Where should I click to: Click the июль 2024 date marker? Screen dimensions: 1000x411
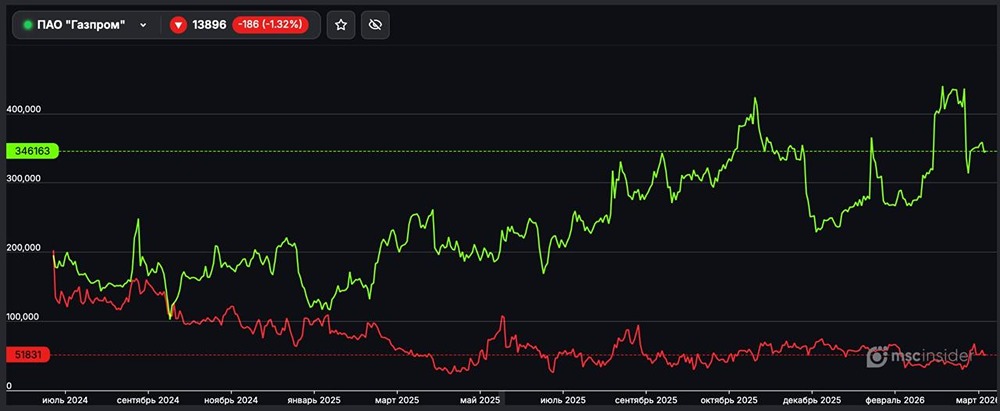[65, 400]
